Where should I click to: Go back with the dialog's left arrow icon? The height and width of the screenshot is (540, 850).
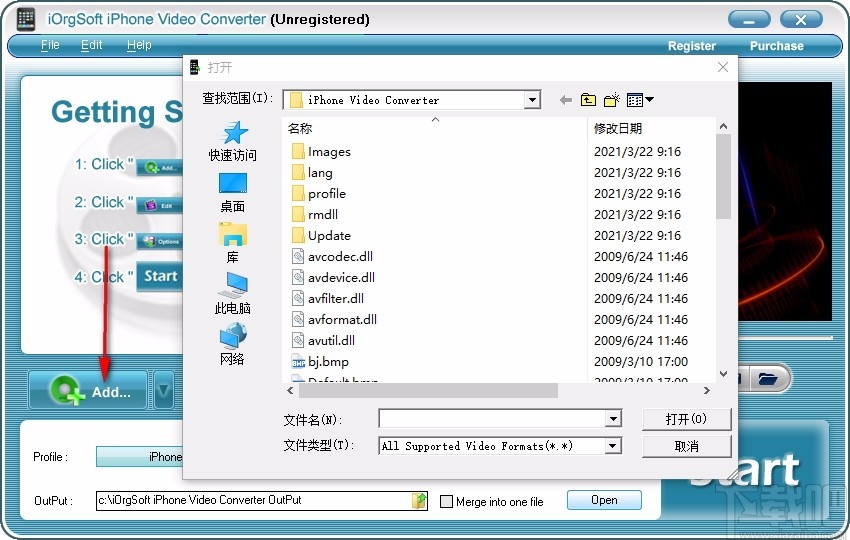click(x=565, y=100)
